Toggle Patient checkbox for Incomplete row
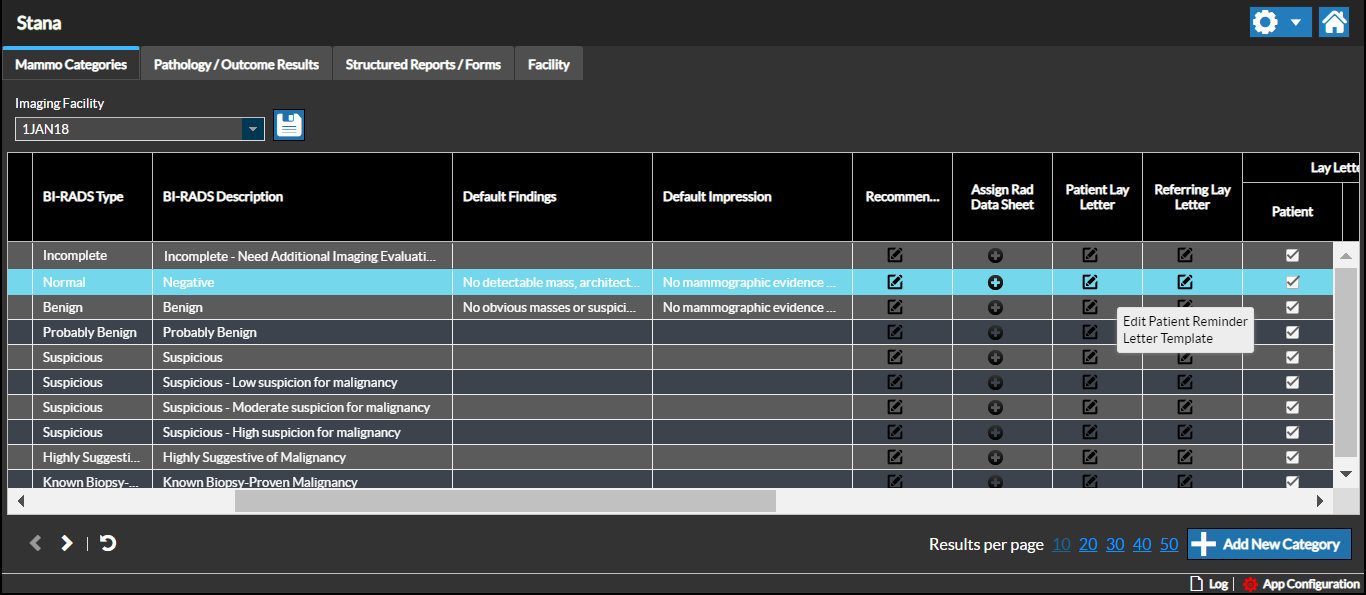This screenshot has width=1366, height=595. coord(1292,255)
